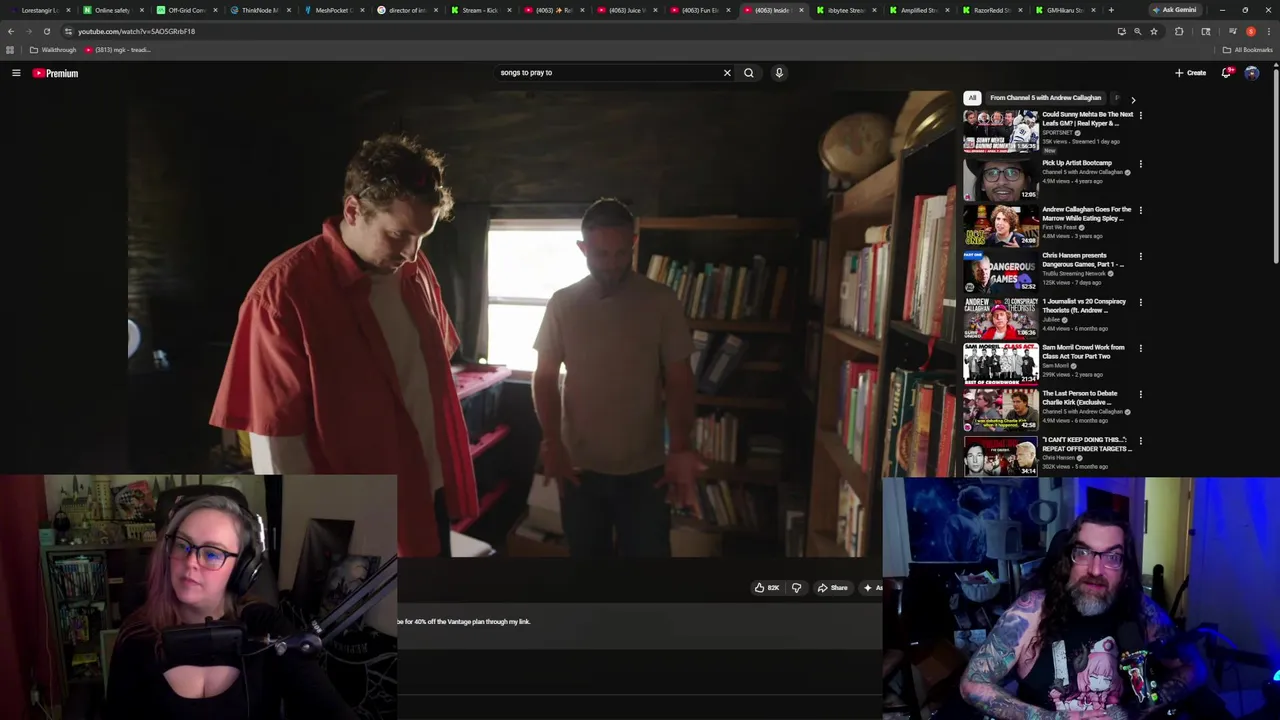1280x720 pixels.
Task: View site information icon beside URL
Action: click(68, 31)
